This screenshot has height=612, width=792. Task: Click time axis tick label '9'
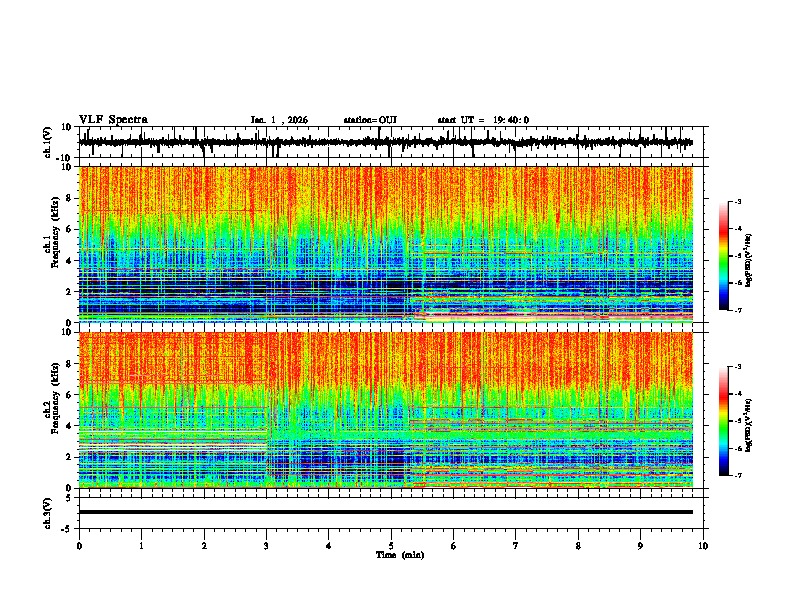coord(640,546)
